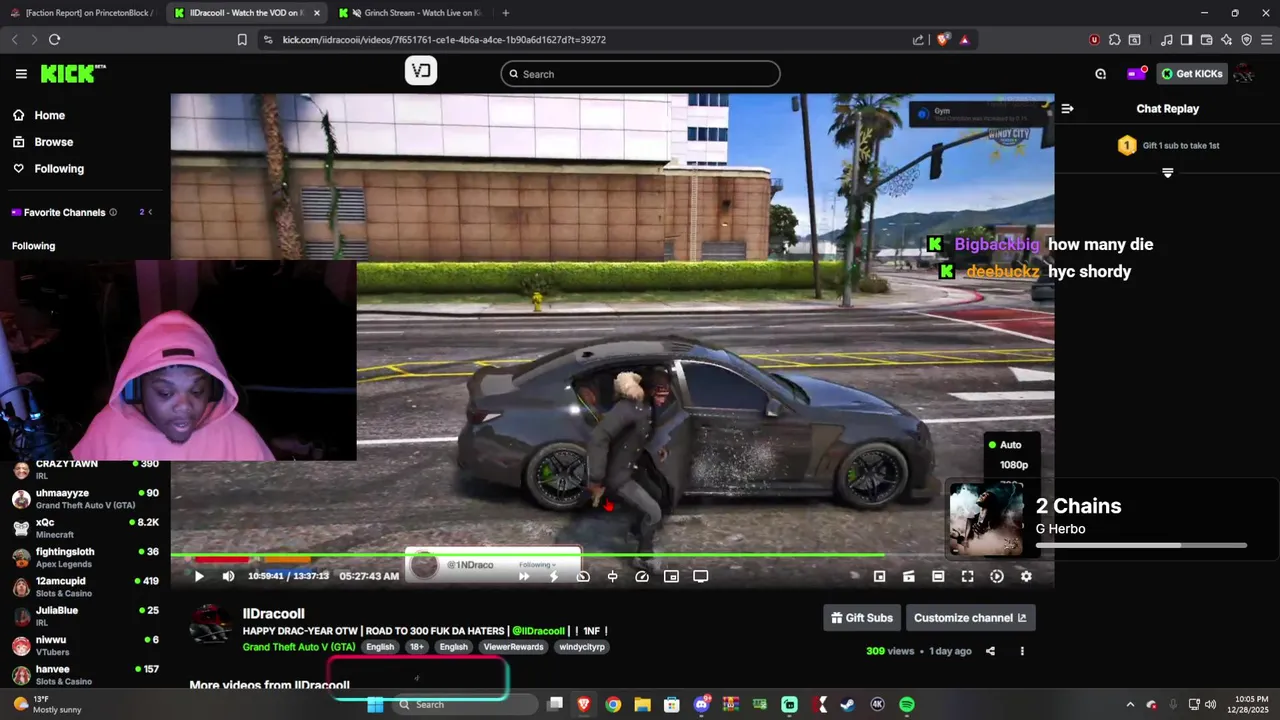
Task: Open Steam from the taskbar
Action: coord(848,704)
